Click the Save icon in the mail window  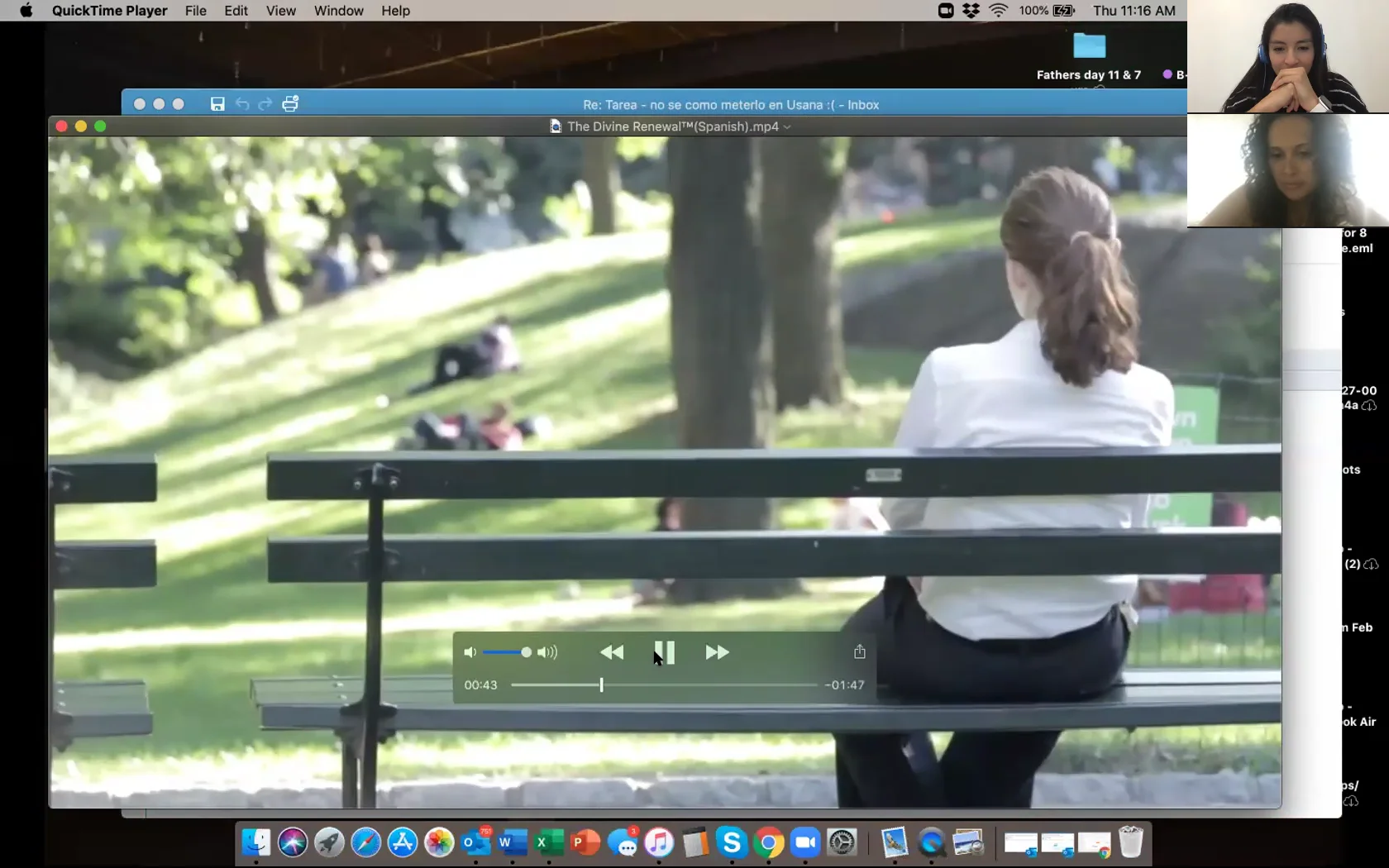pyautogui.click(x=217, y=104)
